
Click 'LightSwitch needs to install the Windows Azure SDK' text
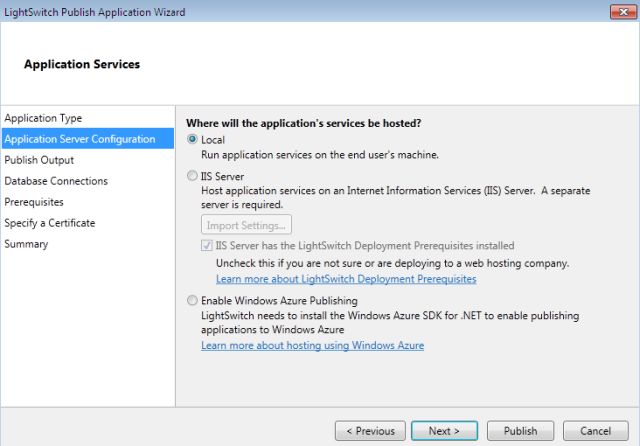pos(390,322)
